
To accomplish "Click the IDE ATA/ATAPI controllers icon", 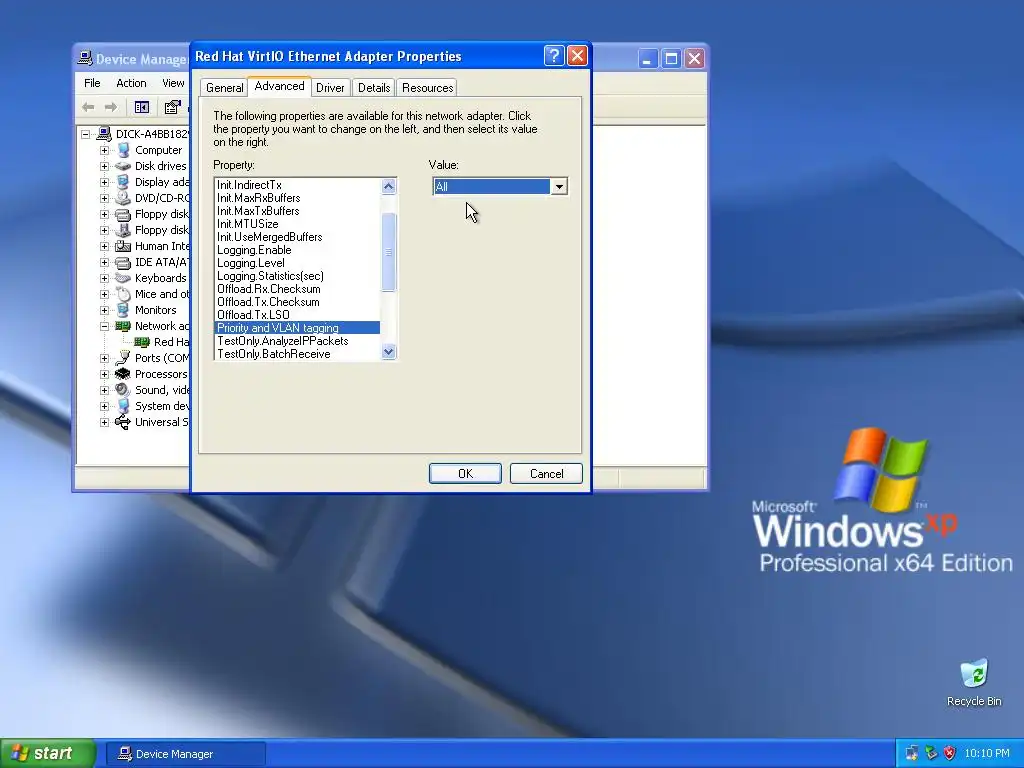I will tap(123, 263).
